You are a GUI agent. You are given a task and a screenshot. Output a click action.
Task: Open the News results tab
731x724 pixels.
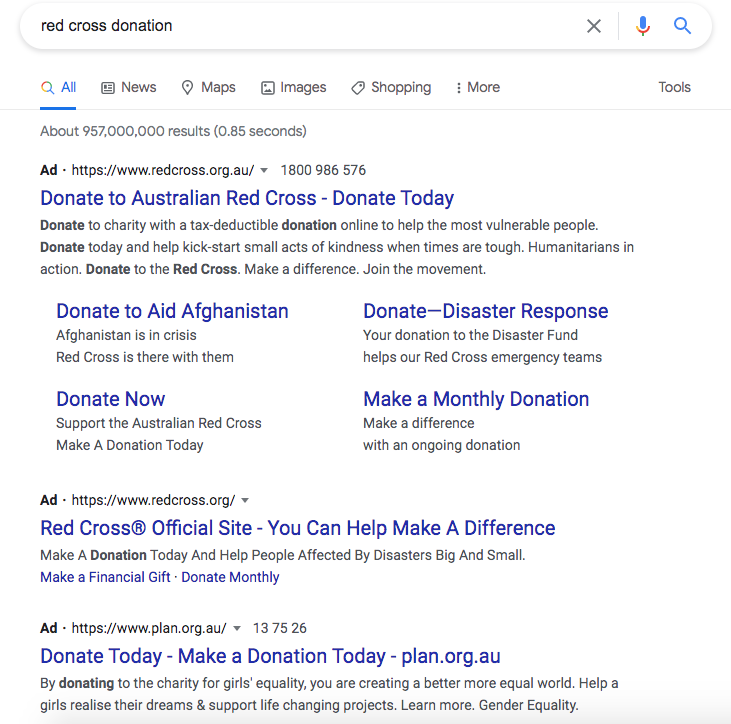tap(129, 87)
